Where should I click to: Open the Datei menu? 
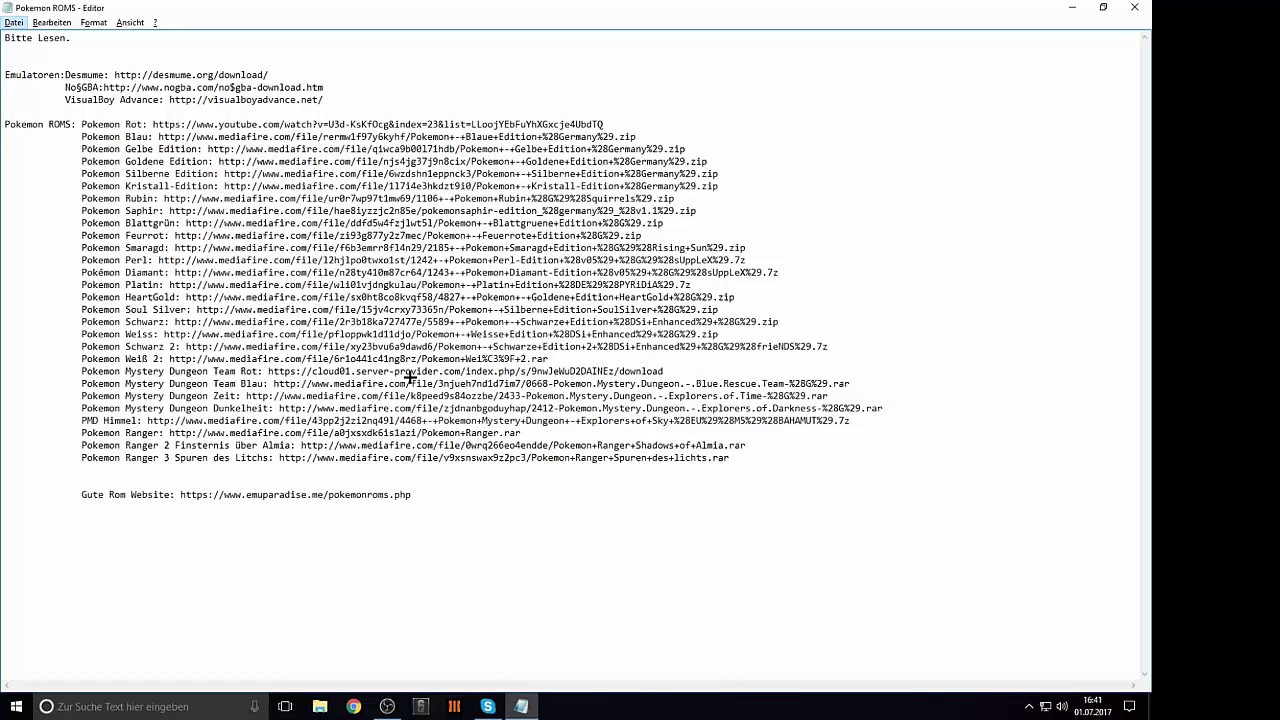13,22
